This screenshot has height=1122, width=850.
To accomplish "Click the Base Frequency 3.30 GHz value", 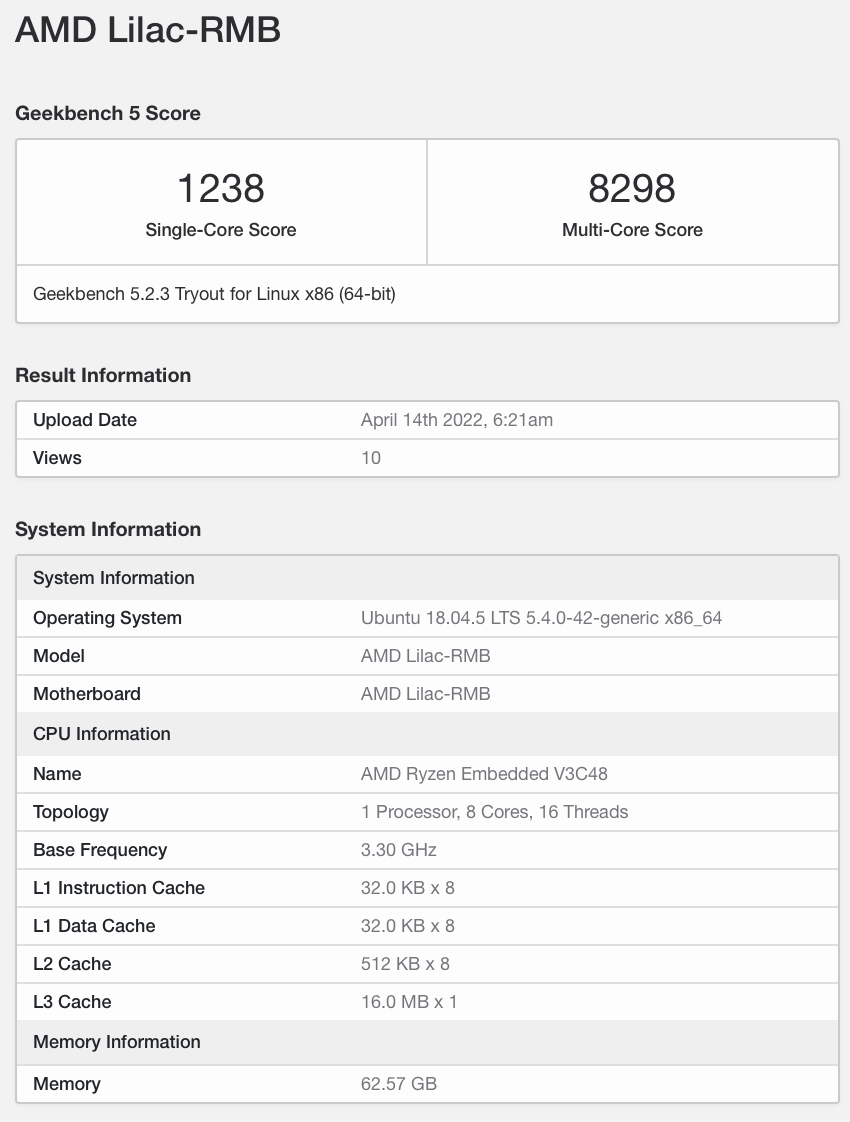I will click(x=399, y=850).
